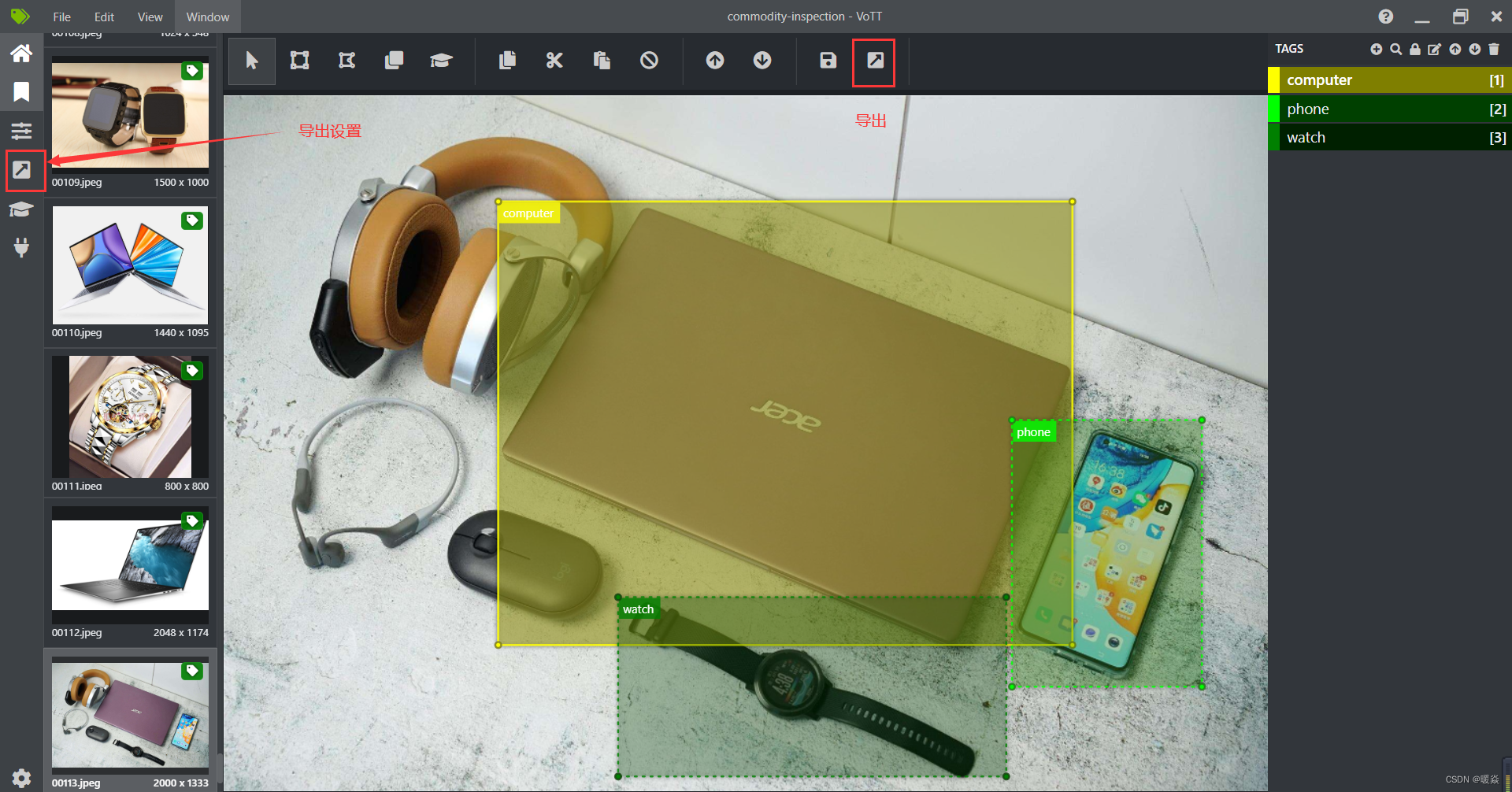Open the Window menu
1512x792 pixels.
[208, 17]
